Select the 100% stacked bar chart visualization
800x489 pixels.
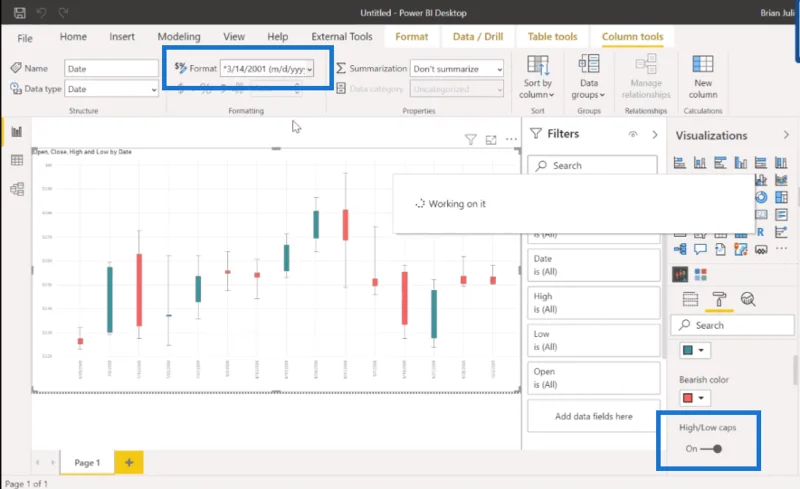click(x=761, y=163)
